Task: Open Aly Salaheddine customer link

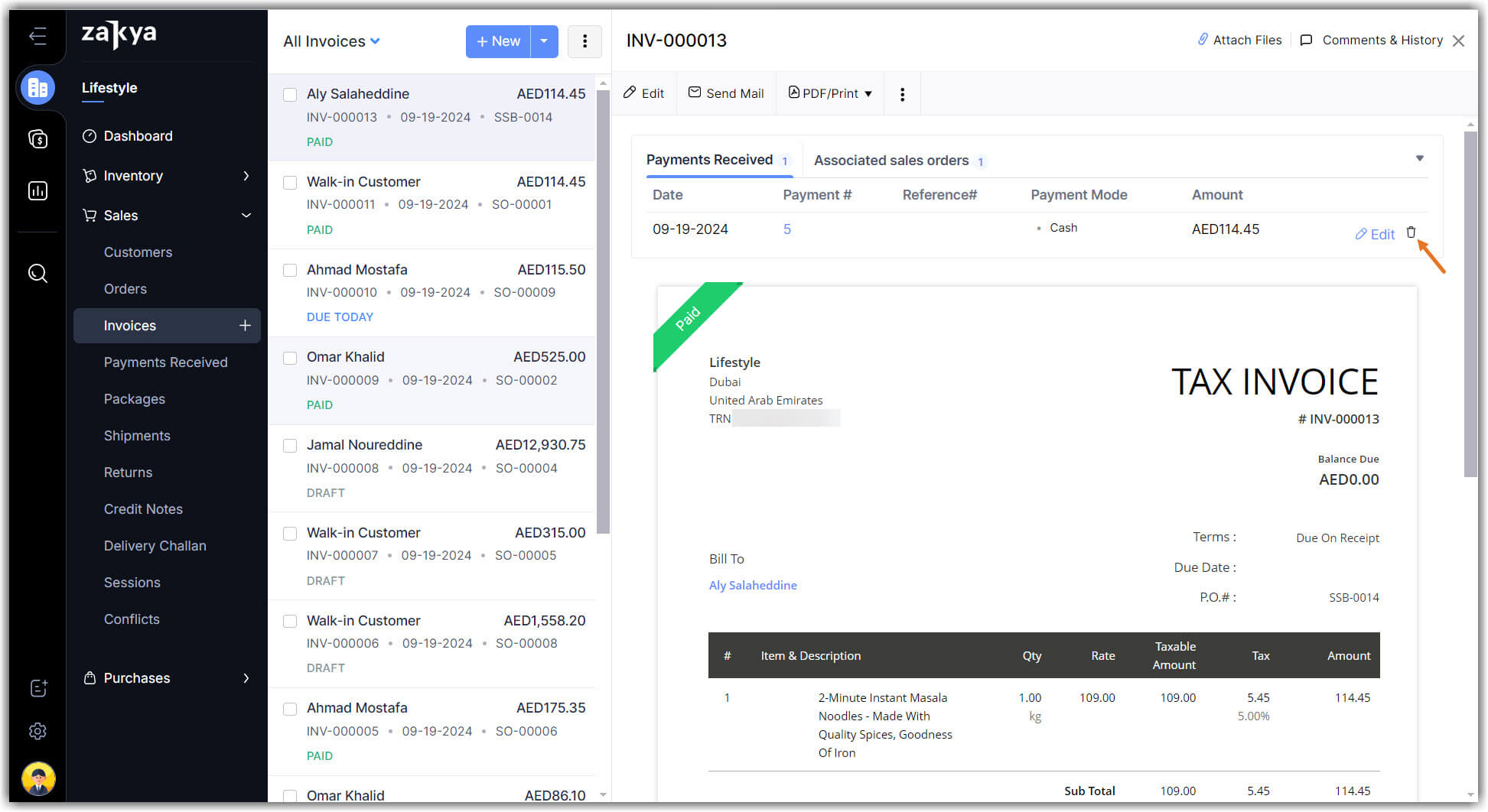Action: pyautogui.click(x=753, y=586)
